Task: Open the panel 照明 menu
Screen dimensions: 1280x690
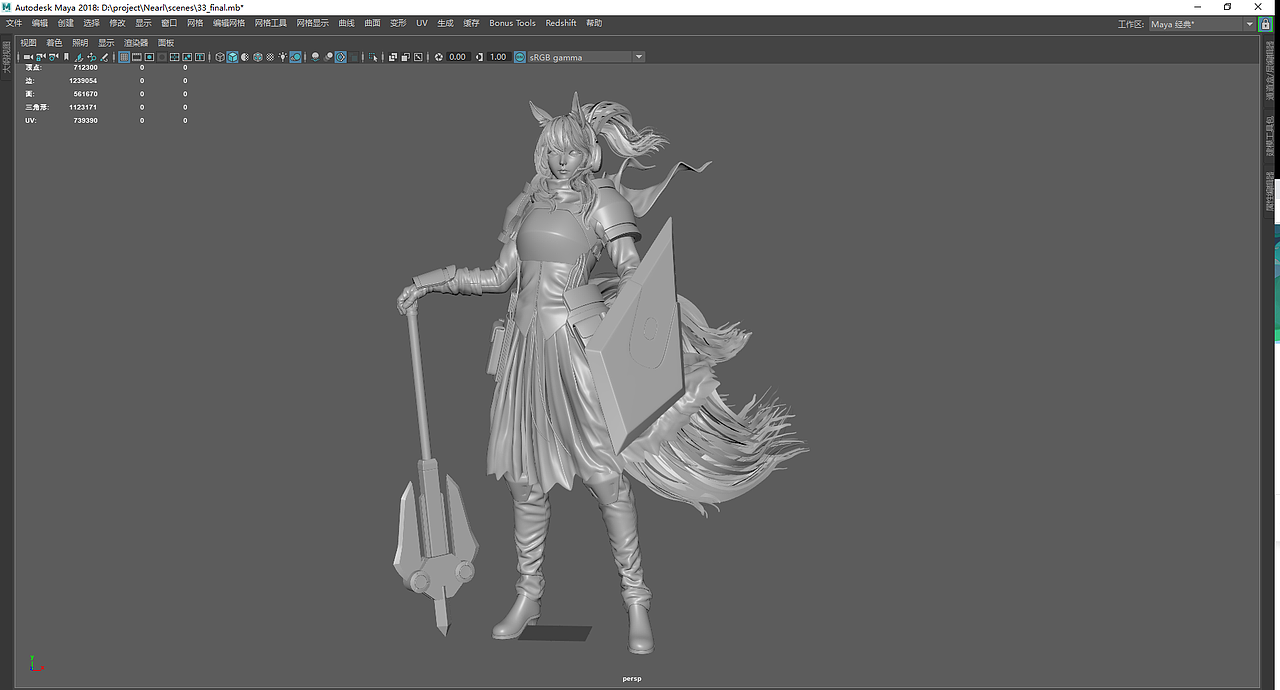Action: [x=80, y=43]
